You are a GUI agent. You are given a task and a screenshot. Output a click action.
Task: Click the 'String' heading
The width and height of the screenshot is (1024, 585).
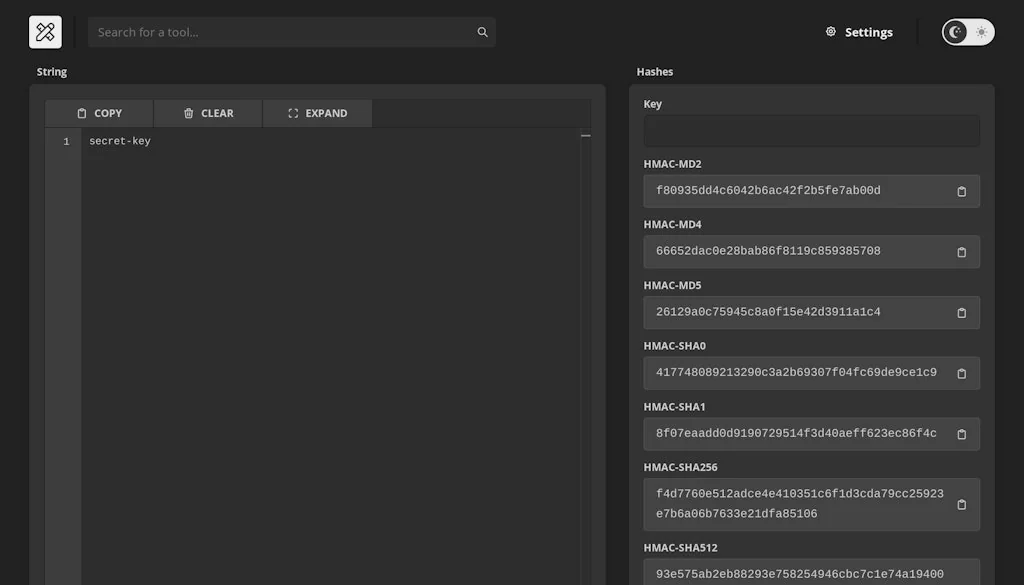coord(52,72)
